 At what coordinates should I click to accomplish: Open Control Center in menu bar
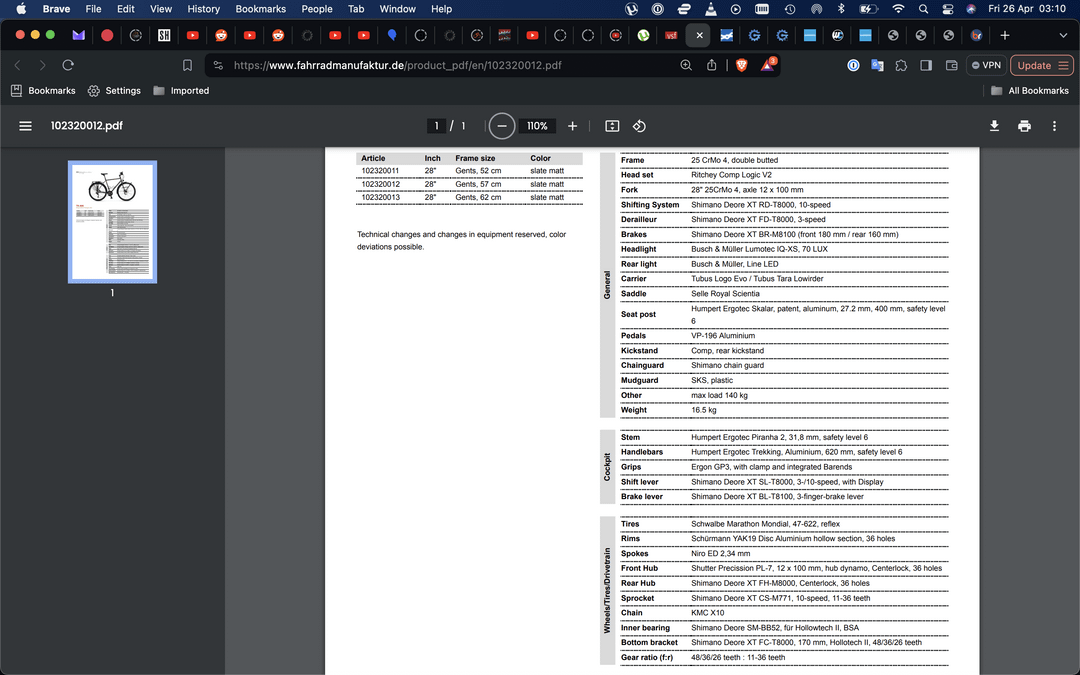click(947, 9)
